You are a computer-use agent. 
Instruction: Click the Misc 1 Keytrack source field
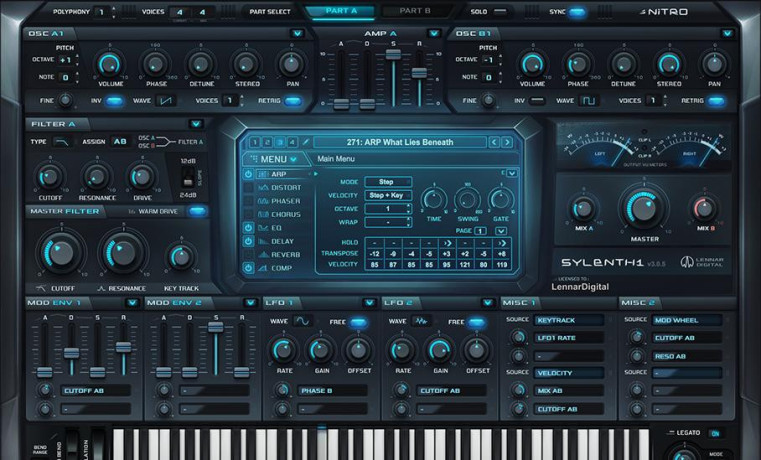pyautogui.click(x=569, y=320)
